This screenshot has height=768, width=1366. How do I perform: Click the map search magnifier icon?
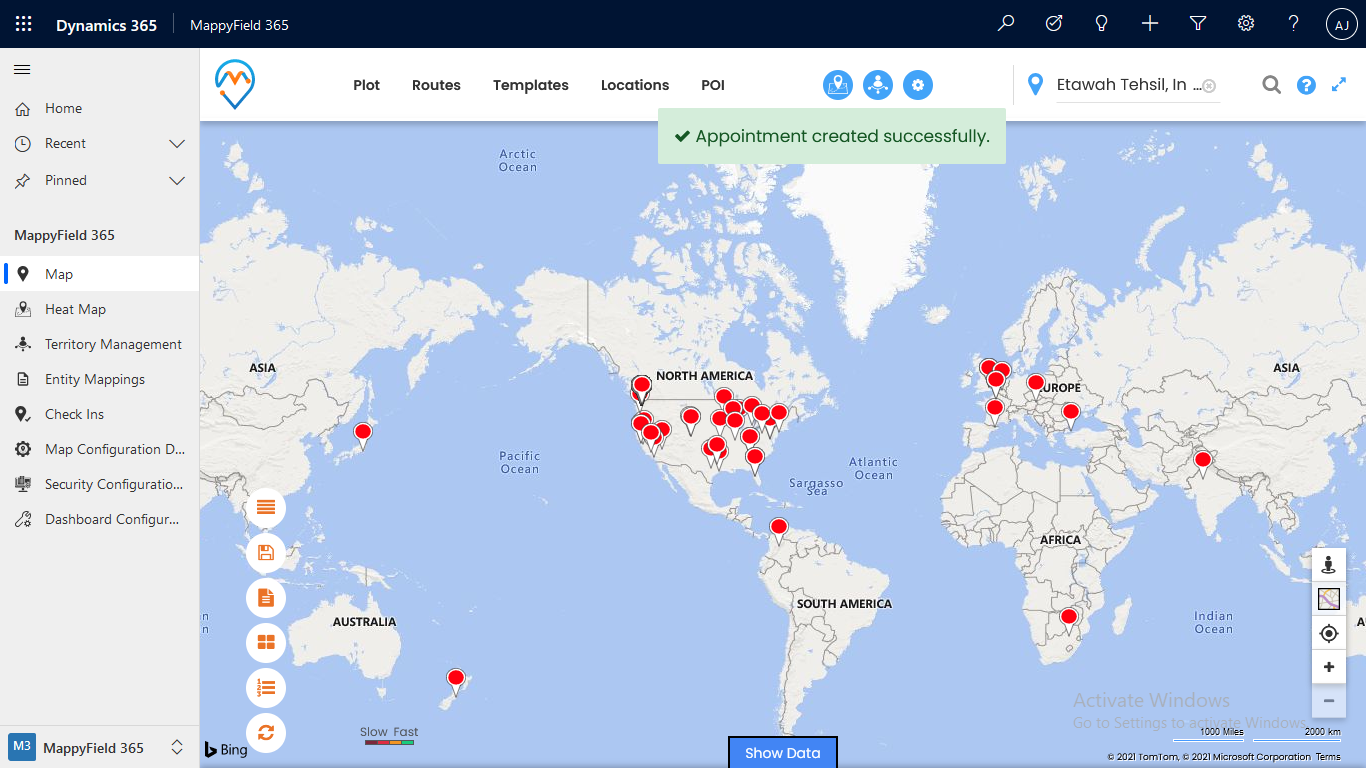(1271, 85)
